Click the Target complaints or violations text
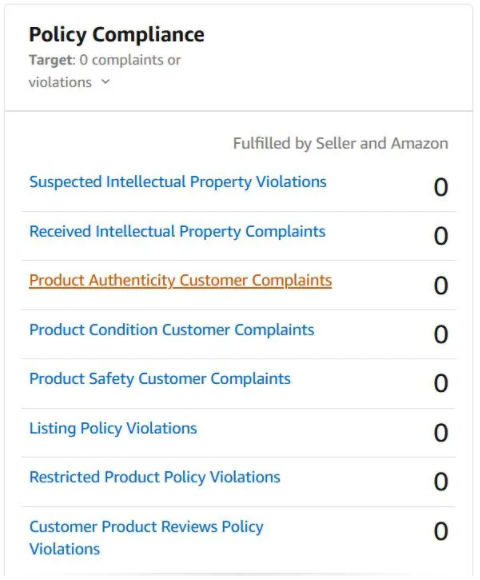This screenshot has width=480, height=580. click(105, 71)
